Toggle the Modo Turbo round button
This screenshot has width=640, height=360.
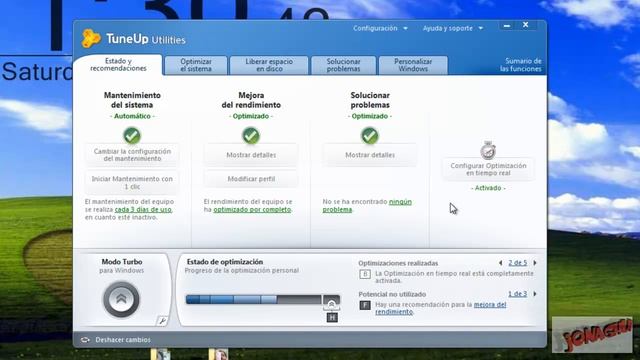pos(121,299)
